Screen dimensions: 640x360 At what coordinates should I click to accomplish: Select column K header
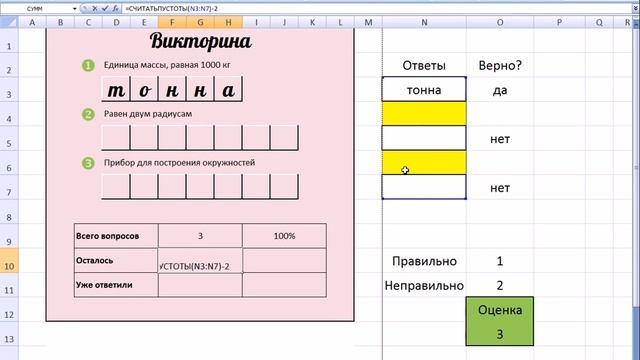(312, 22)
